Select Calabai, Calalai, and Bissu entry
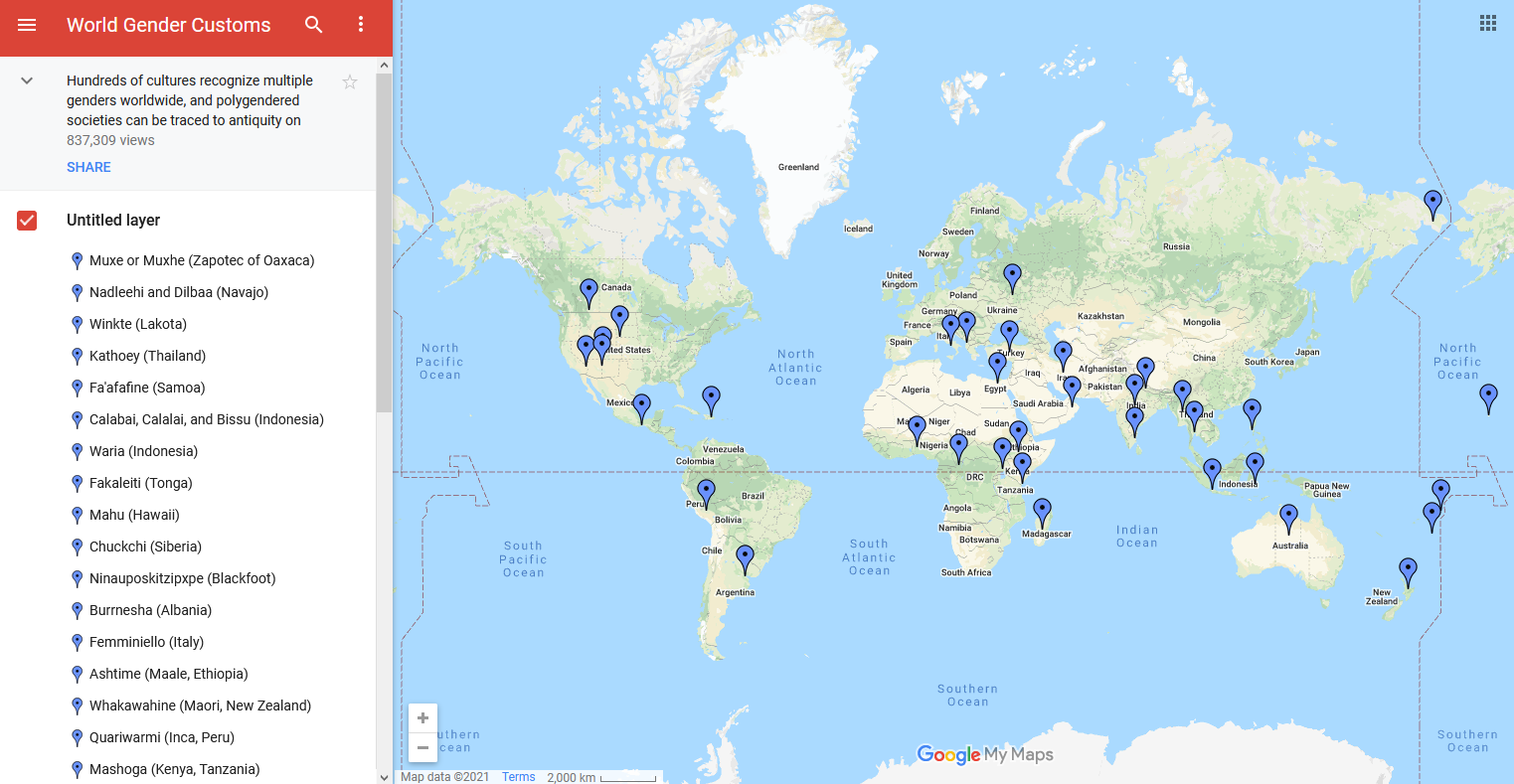The height and width of the screenshot is (784, 1514). coord(207,419)
